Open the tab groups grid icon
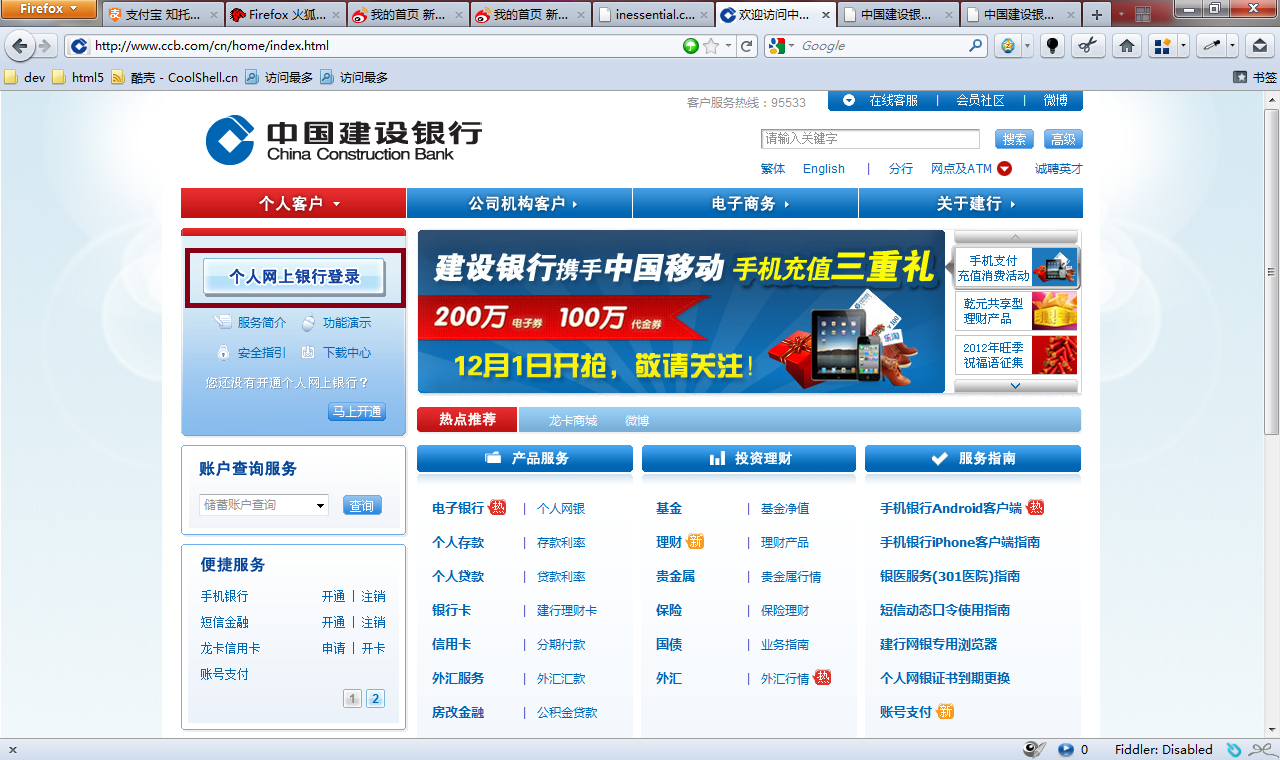 (1142, 15)
